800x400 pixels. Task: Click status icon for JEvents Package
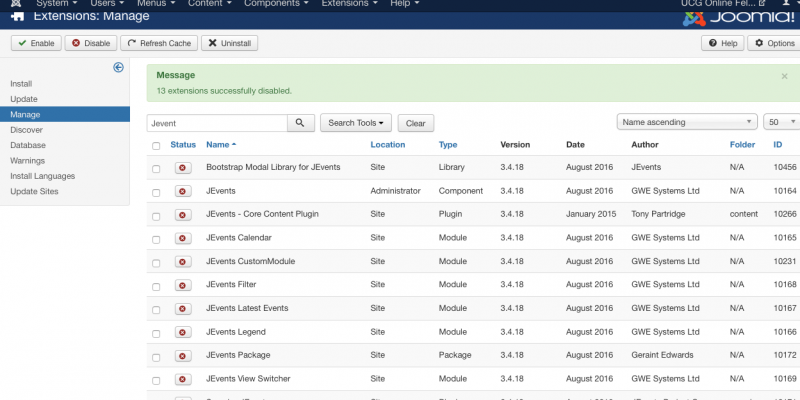pyautogui.click(x=183, y=356)
